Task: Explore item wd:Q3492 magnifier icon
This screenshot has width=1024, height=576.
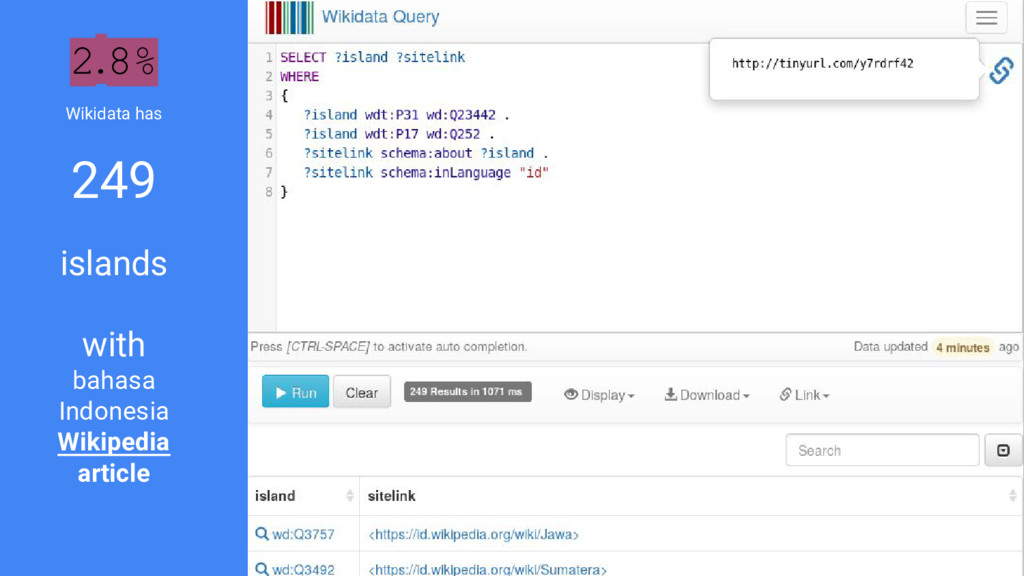Action: pos(262,569)
